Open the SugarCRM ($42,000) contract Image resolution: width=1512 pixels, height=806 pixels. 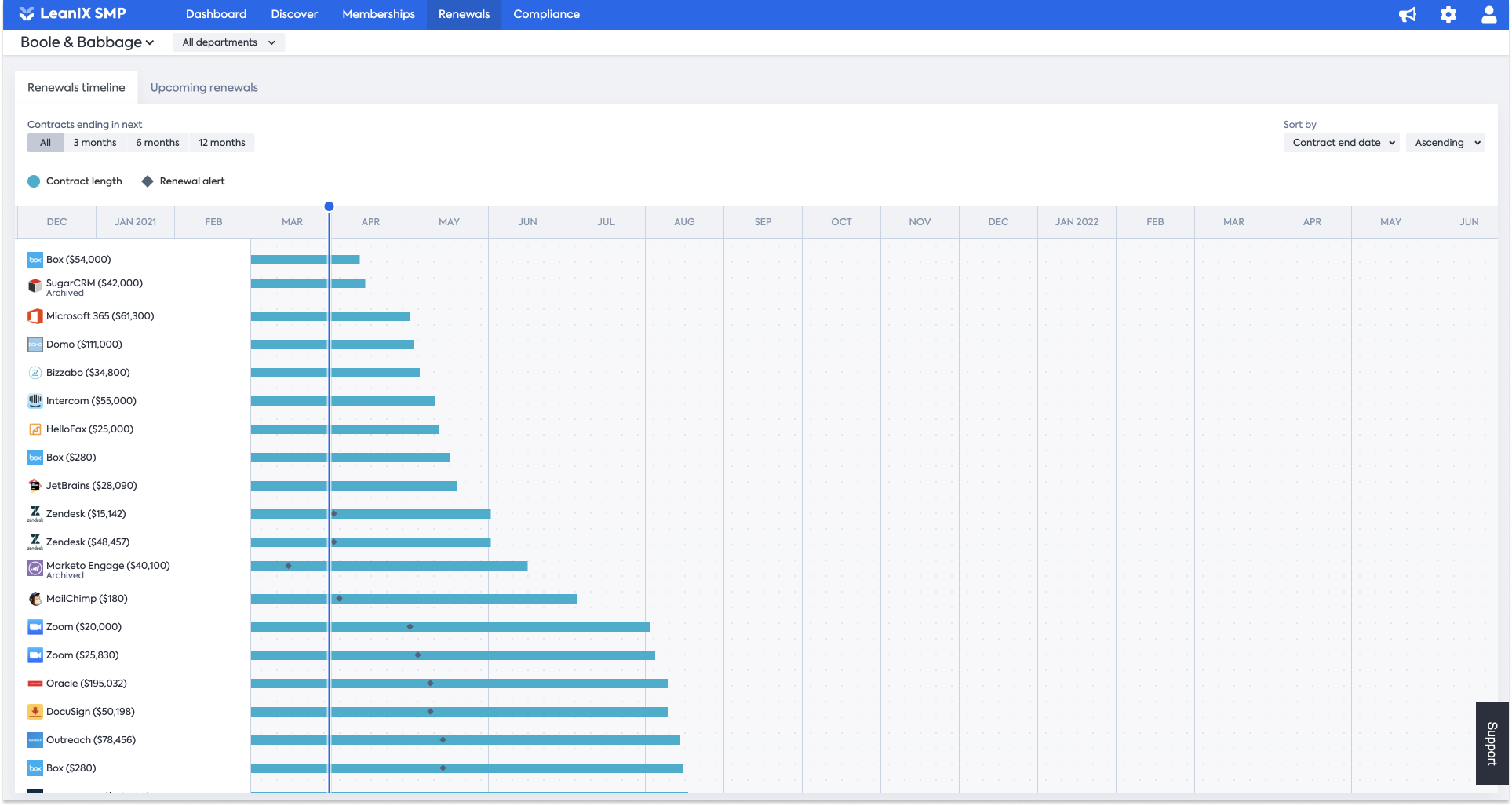pos(94,283)
